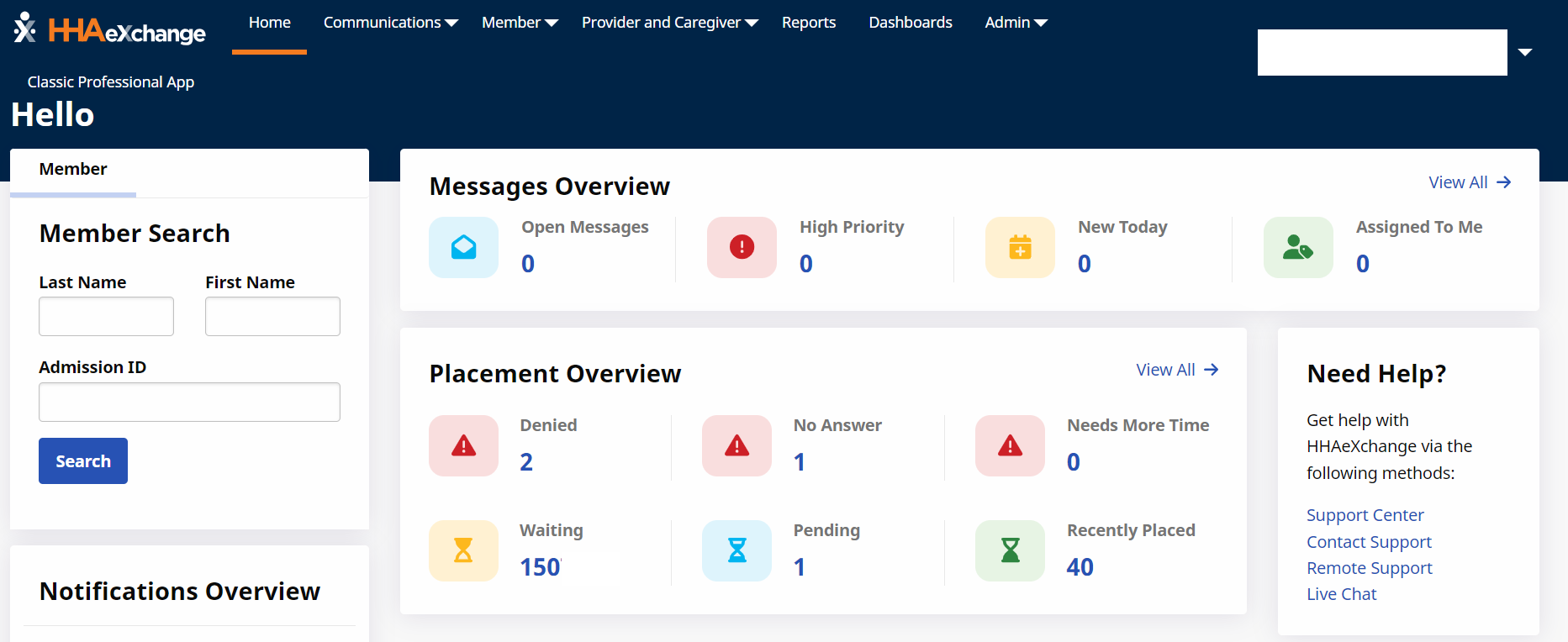The width and height of the screenshot is (1568, 642).
Task: Expand the Admin dropdown menu
Action: (x=1016, y=23)
